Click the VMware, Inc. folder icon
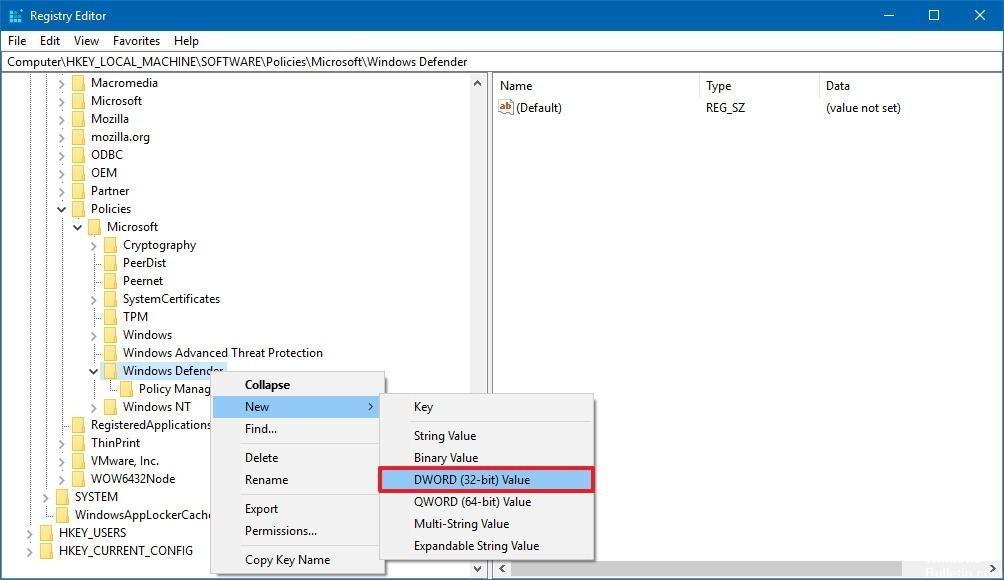 pyautogui.click(x=78, y=461)
